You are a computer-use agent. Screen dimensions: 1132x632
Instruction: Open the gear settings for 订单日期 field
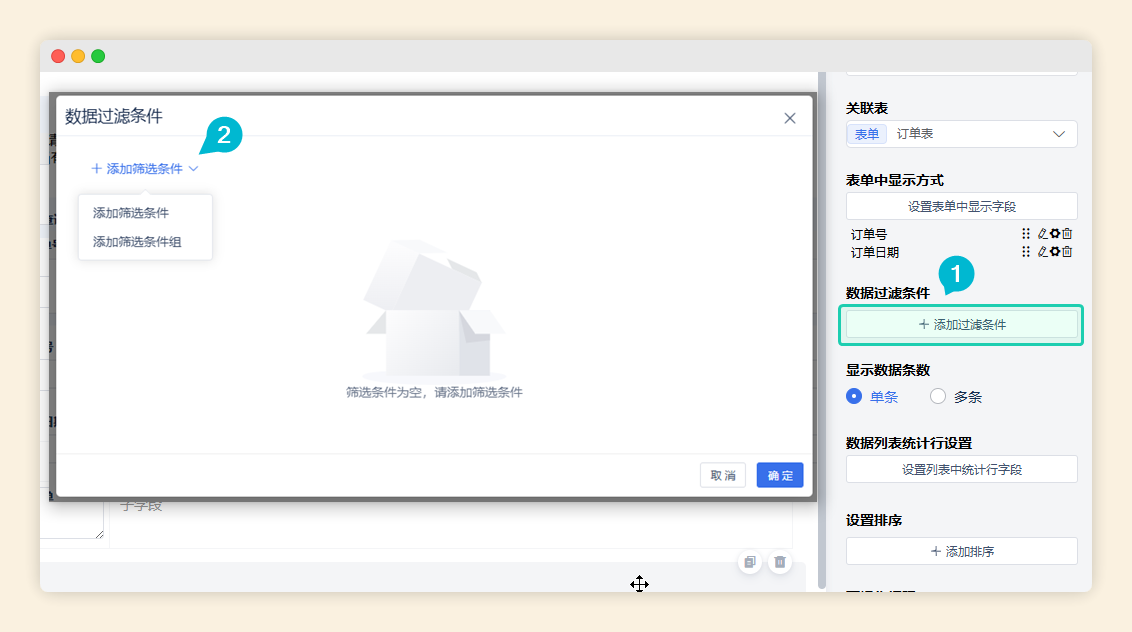click(x=1054, y=252)
